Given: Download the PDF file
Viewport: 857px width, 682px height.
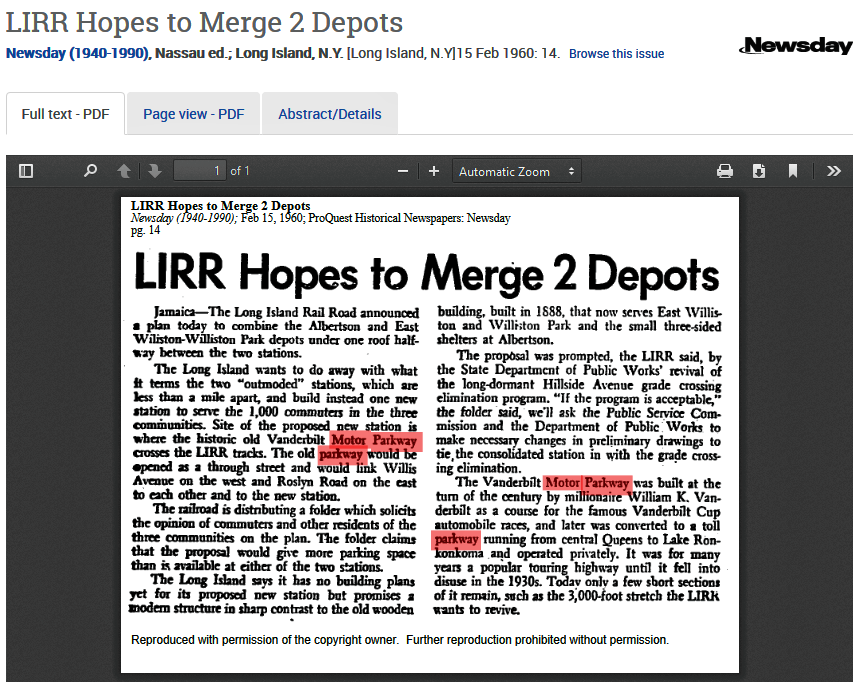Looking at the screenshot, I should click(759, 171).
